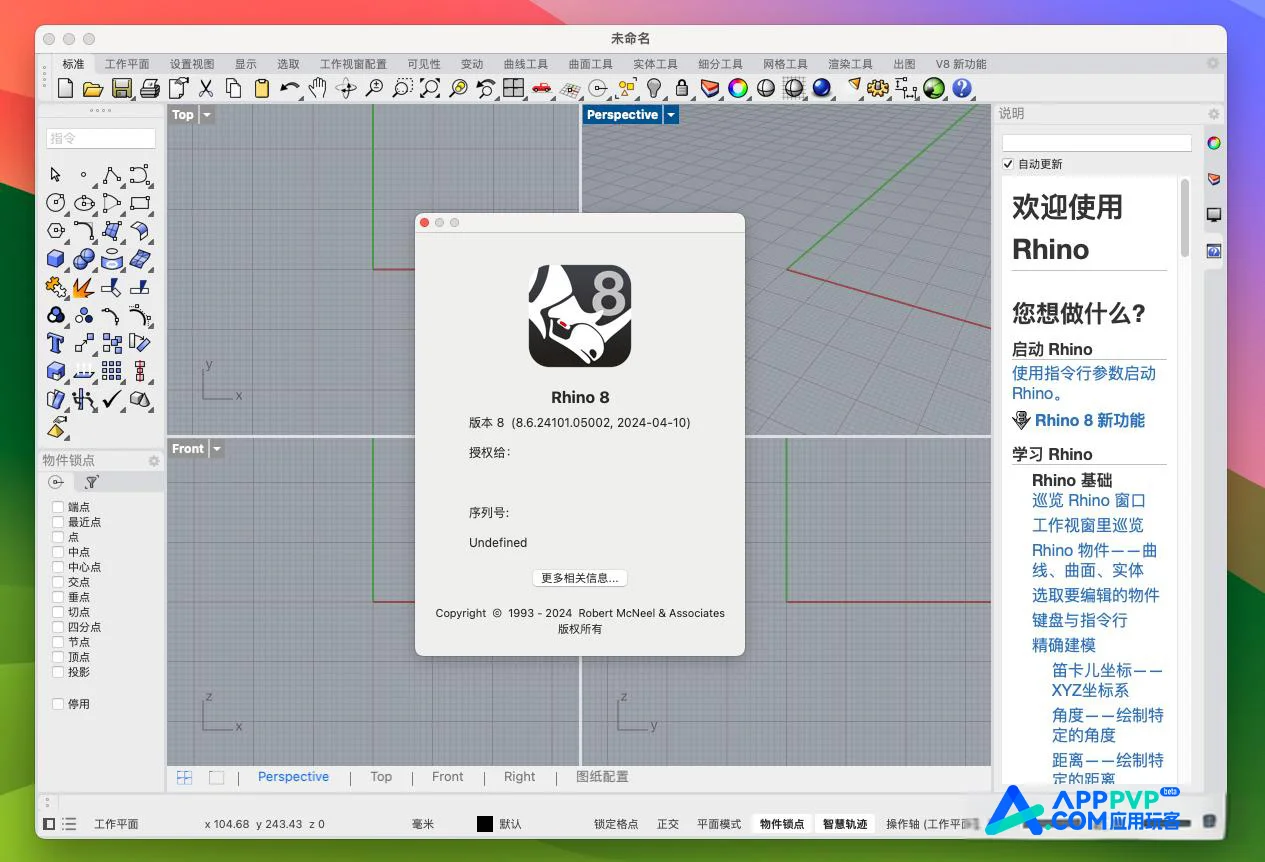Click the black layer color swatch
1265x862 pixels.
(485, 824)
